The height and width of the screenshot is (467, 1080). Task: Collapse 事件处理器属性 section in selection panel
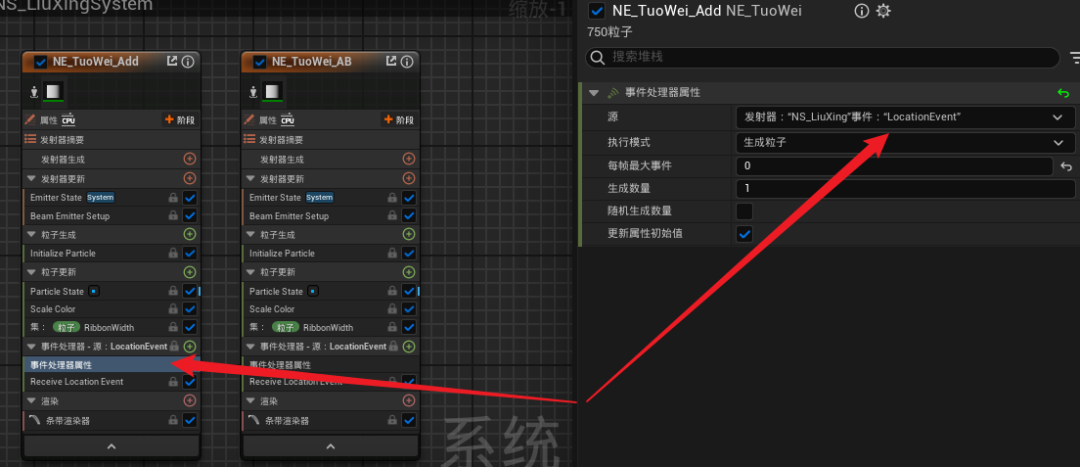click(x=594, y=93)
